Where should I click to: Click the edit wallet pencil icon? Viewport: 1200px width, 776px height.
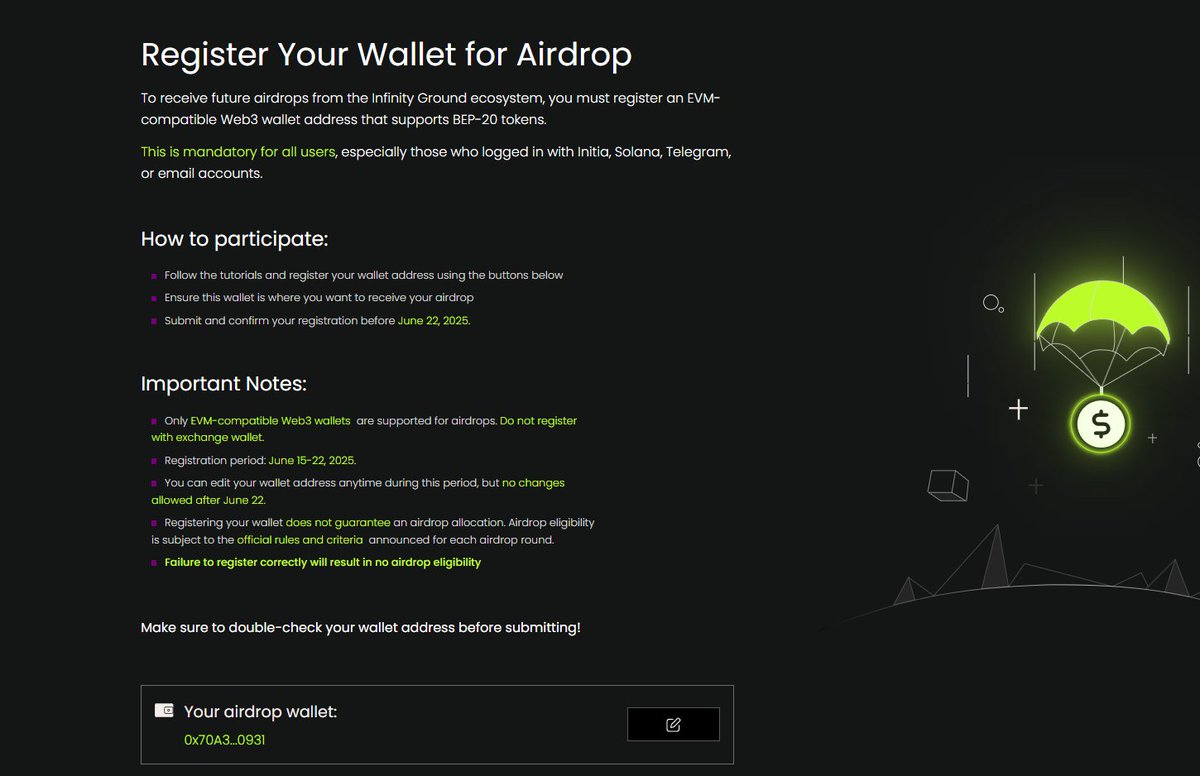pyautogui.click(x=673, y=724)
